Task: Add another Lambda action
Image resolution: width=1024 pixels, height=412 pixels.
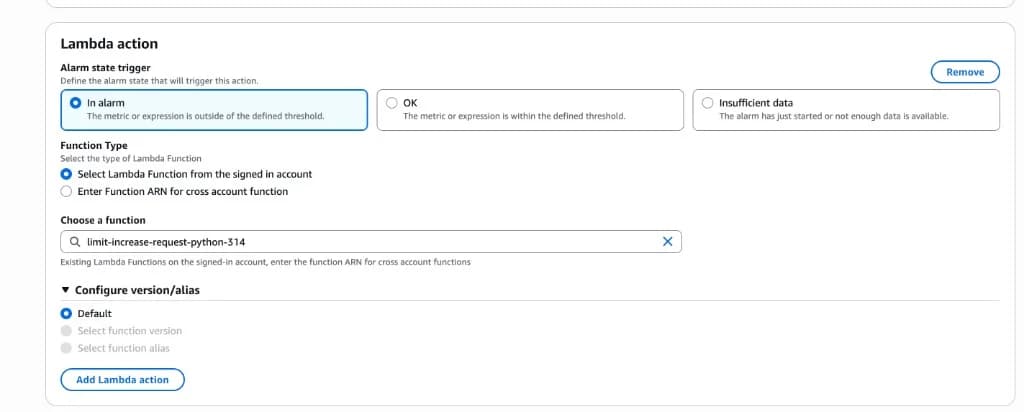Action: 122,379
